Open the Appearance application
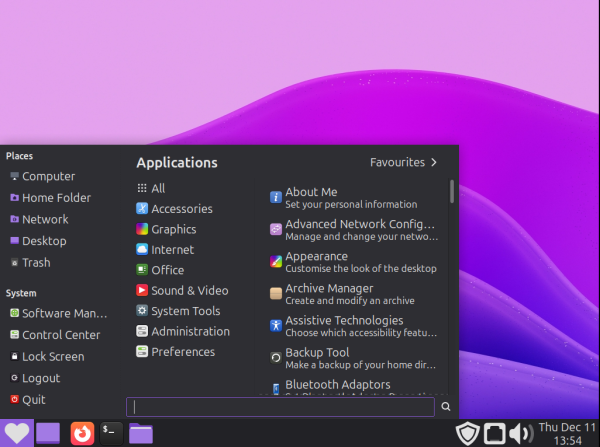 [x=354, y=262]
